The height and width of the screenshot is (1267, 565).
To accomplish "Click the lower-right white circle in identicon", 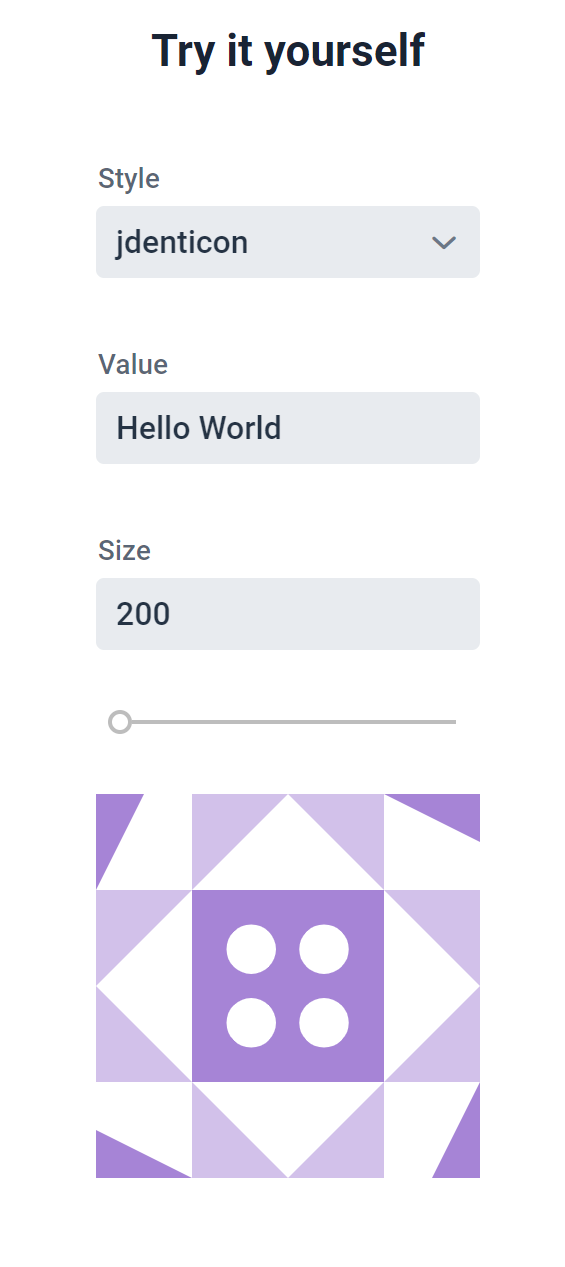I will coord(324,1023).
